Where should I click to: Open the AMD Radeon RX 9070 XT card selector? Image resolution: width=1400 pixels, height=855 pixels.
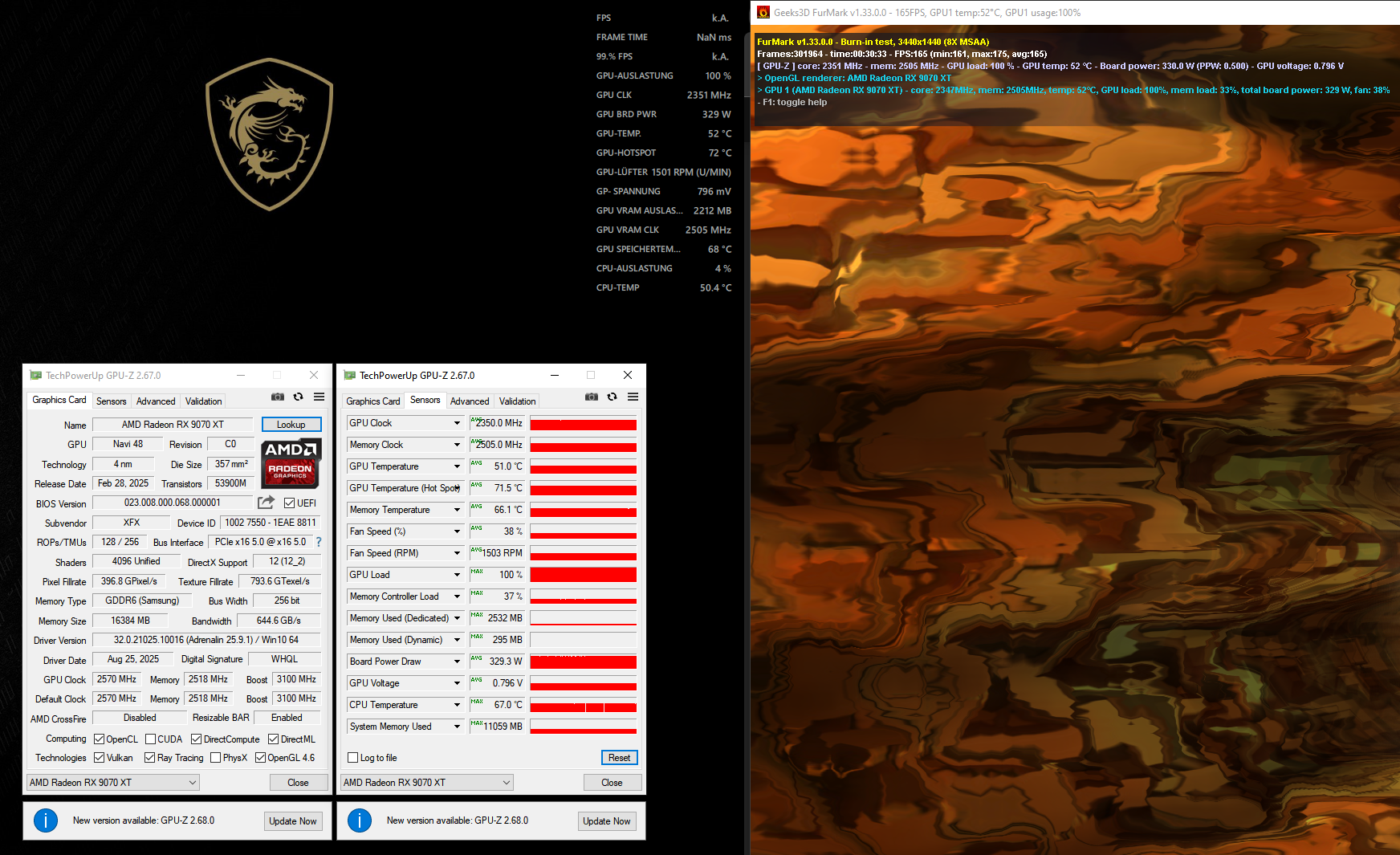[112, 781]
